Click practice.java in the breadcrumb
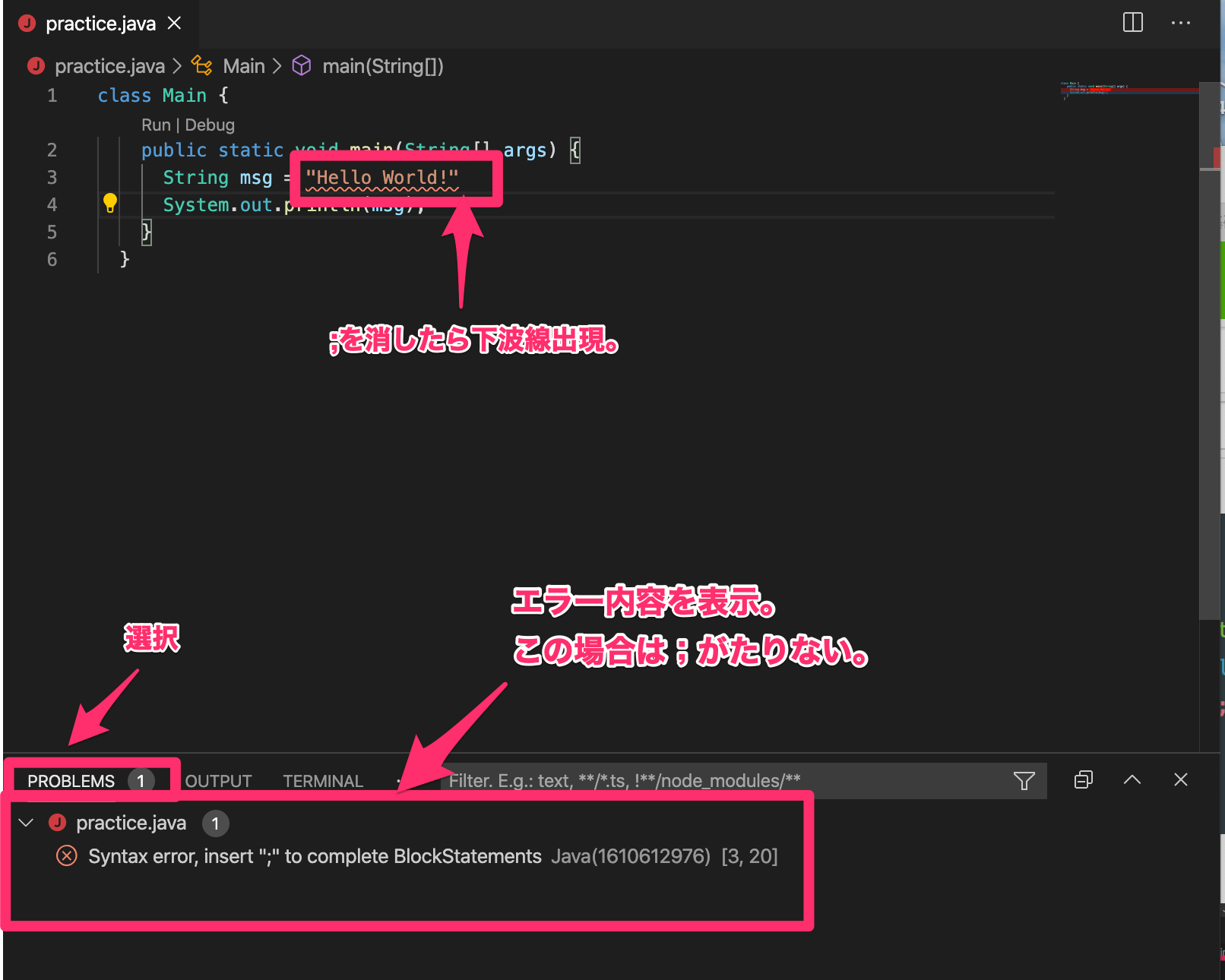The width and height of the screenshot is (1225, 980). pyautogui.click(x=109, y=66)
